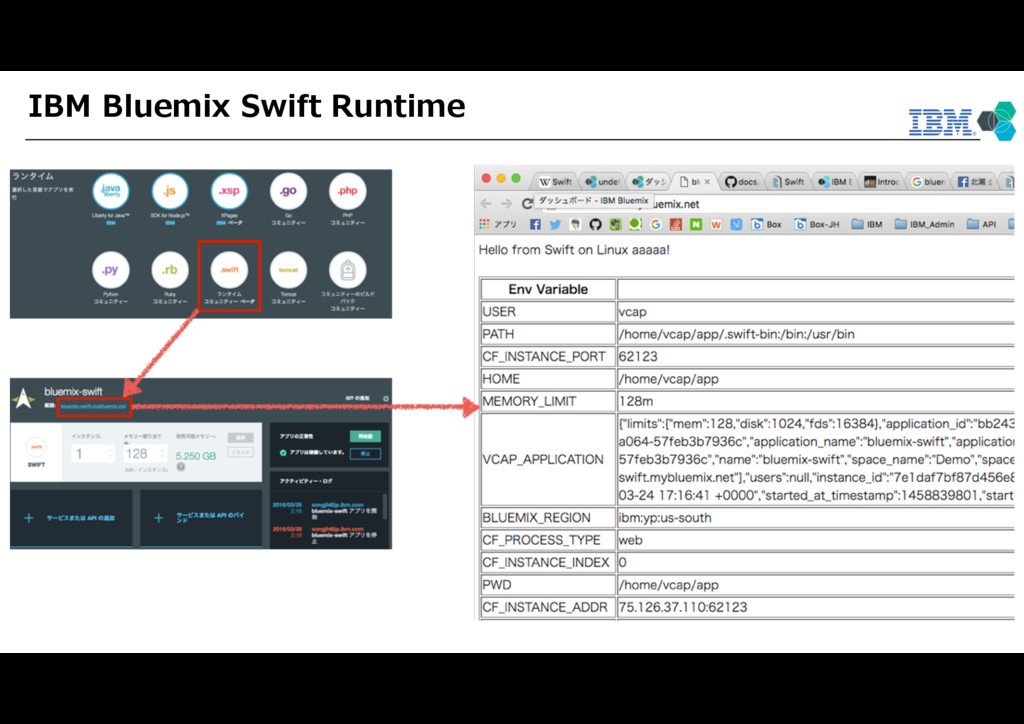Click the リセット reset button
Screen dimensions: 1024x724
pyautogui.click(x=240, y=452)
